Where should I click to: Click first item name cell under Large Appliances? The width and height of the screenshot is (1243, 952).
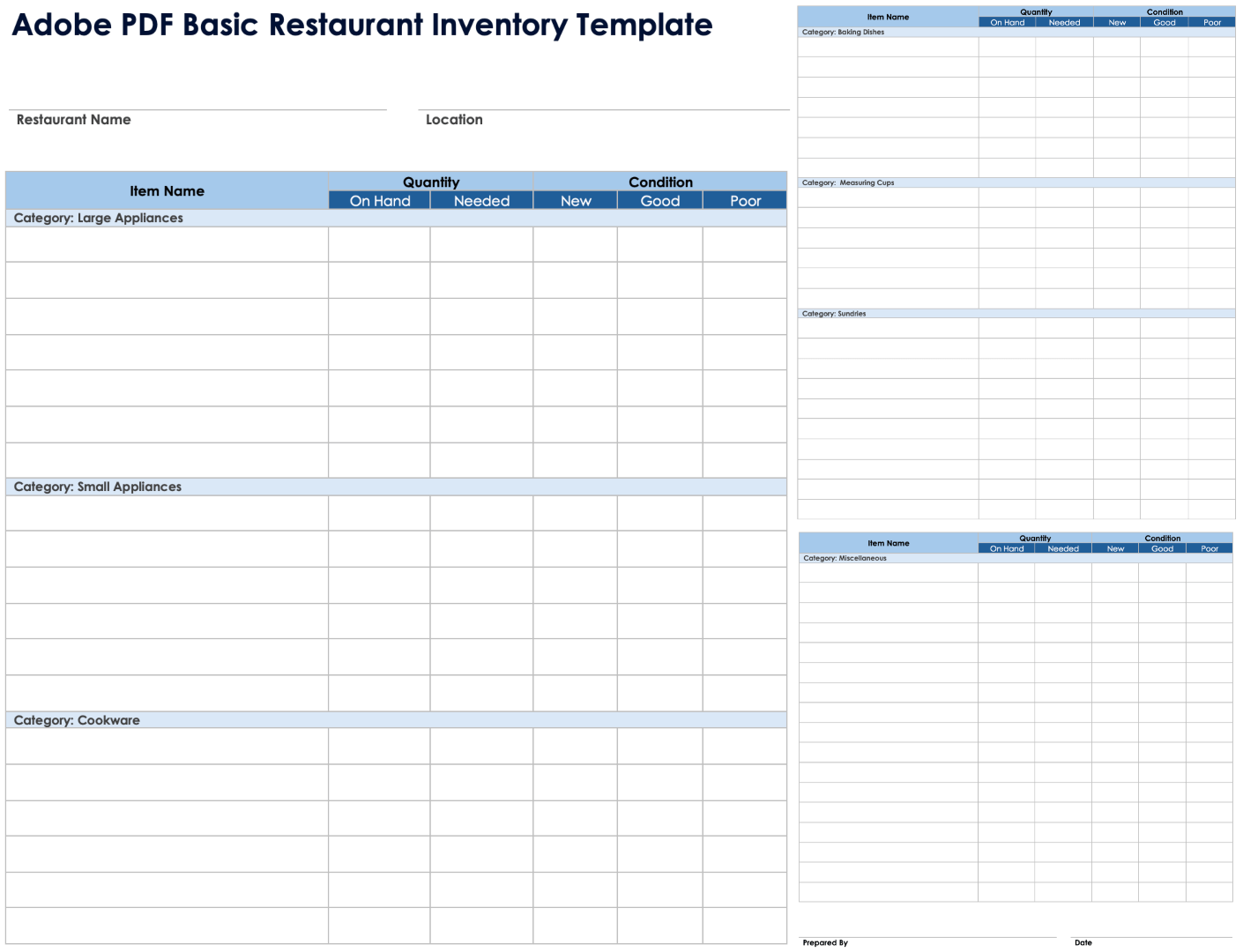(167, 245)
